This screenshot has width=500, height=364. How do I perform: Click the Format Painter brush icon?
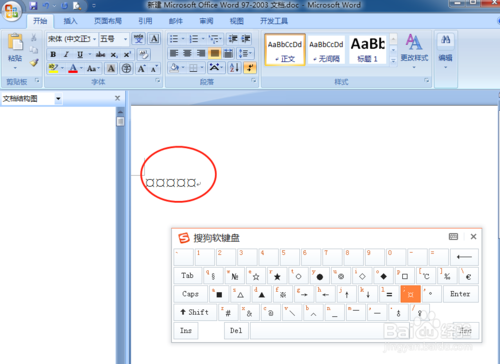pos(34,62)
